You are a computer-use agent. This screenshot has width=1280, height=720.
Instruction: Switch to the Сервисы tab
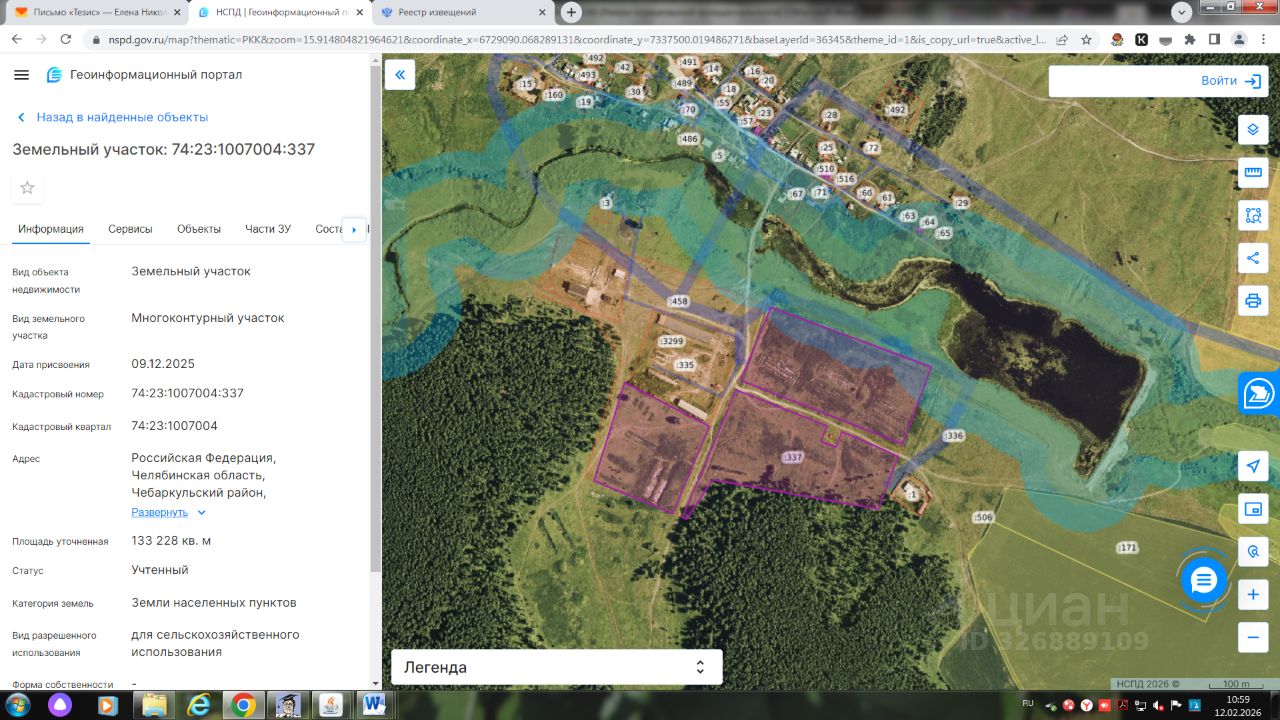pyautogui.click(x=130, y=229)
